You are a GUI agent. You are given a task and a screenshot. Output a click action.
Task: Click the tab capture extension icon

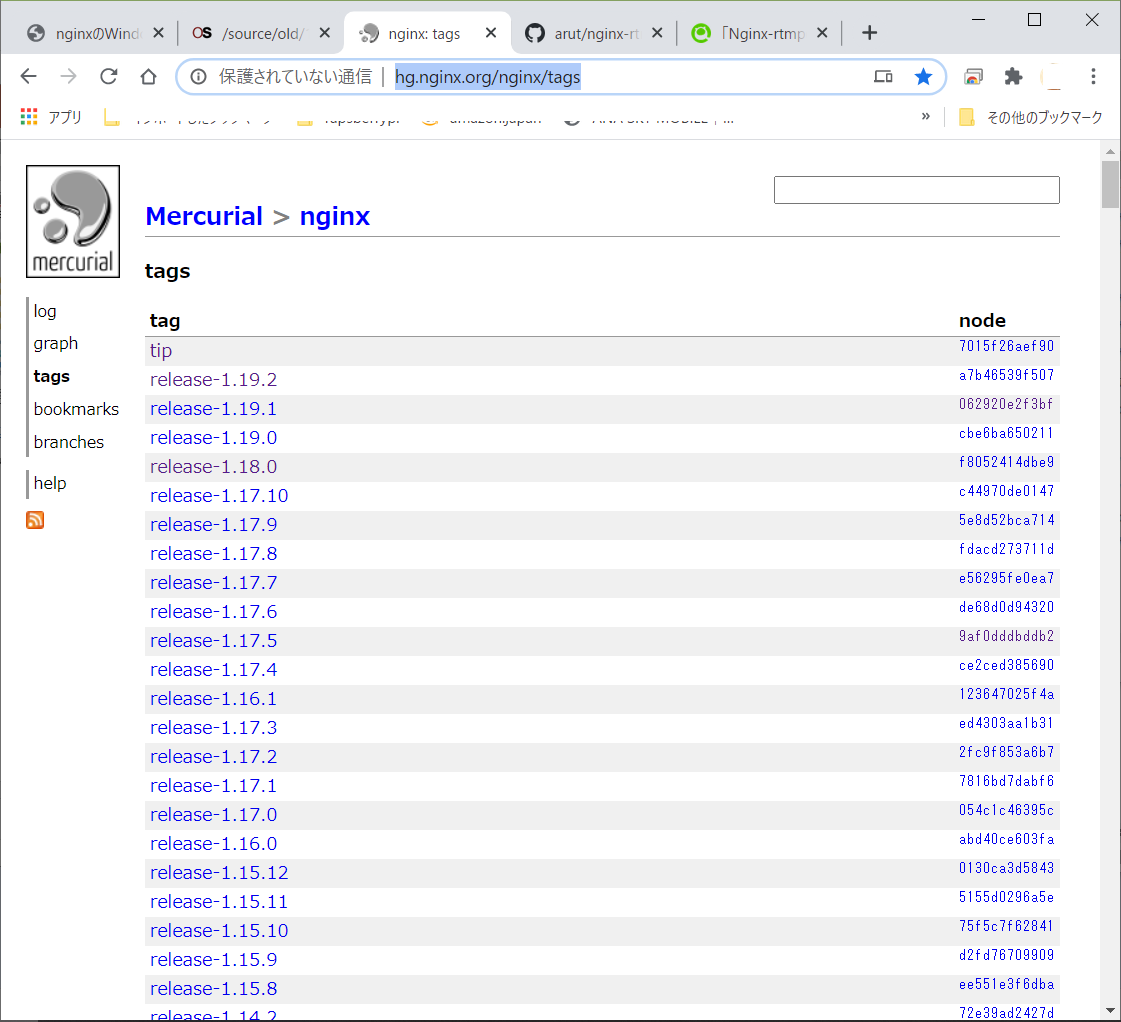(973, 76)
